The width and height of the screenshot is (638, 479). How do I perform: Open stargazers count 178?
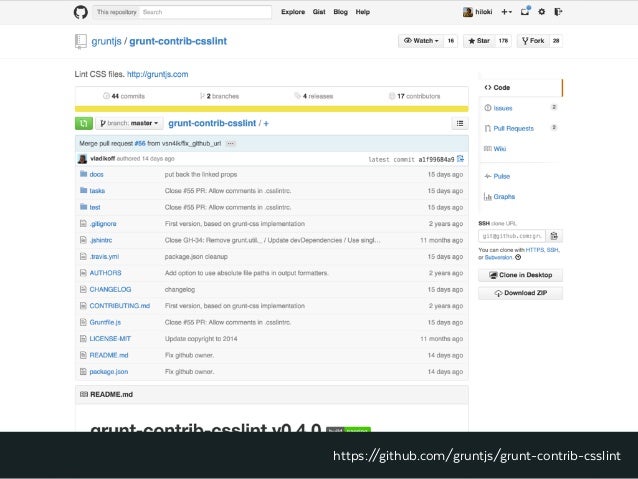[503, 41]
